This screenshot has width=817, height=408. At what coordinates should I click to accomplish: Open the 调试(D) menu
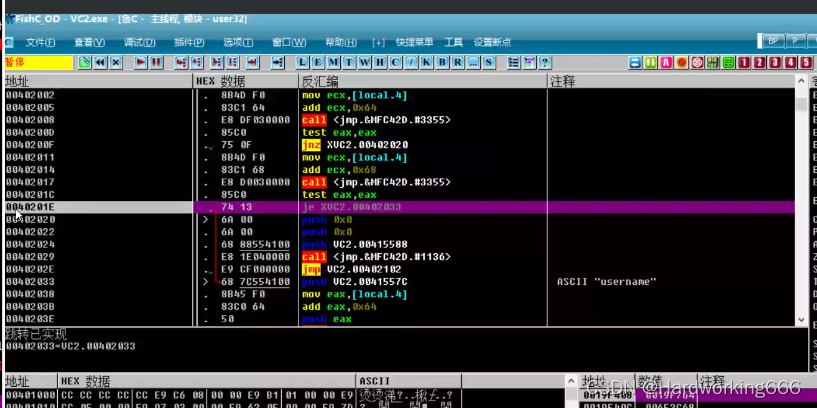[x=140, y=42]
